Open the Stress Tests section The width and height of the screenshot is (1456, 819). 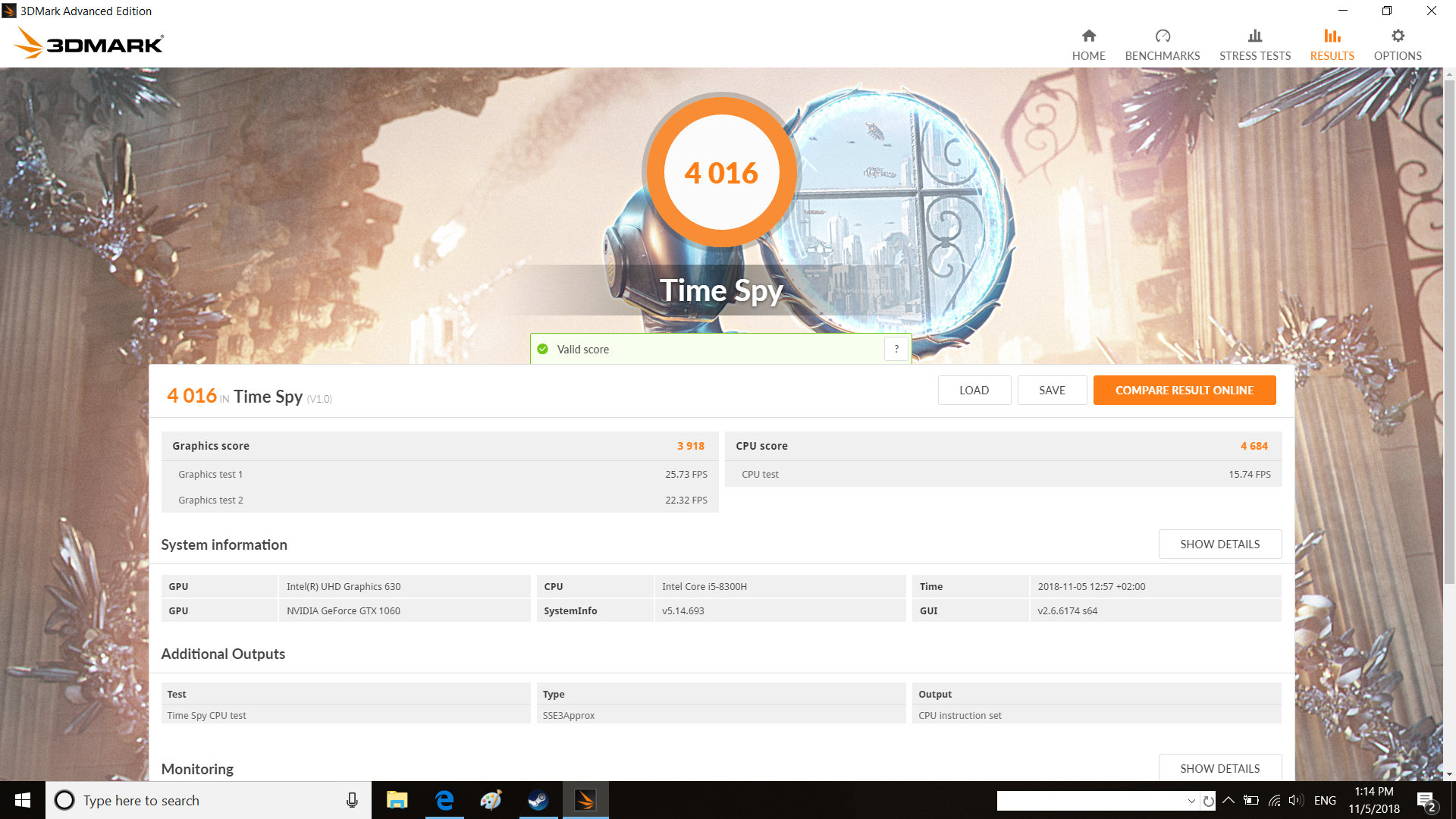(x=1254, y=45)
